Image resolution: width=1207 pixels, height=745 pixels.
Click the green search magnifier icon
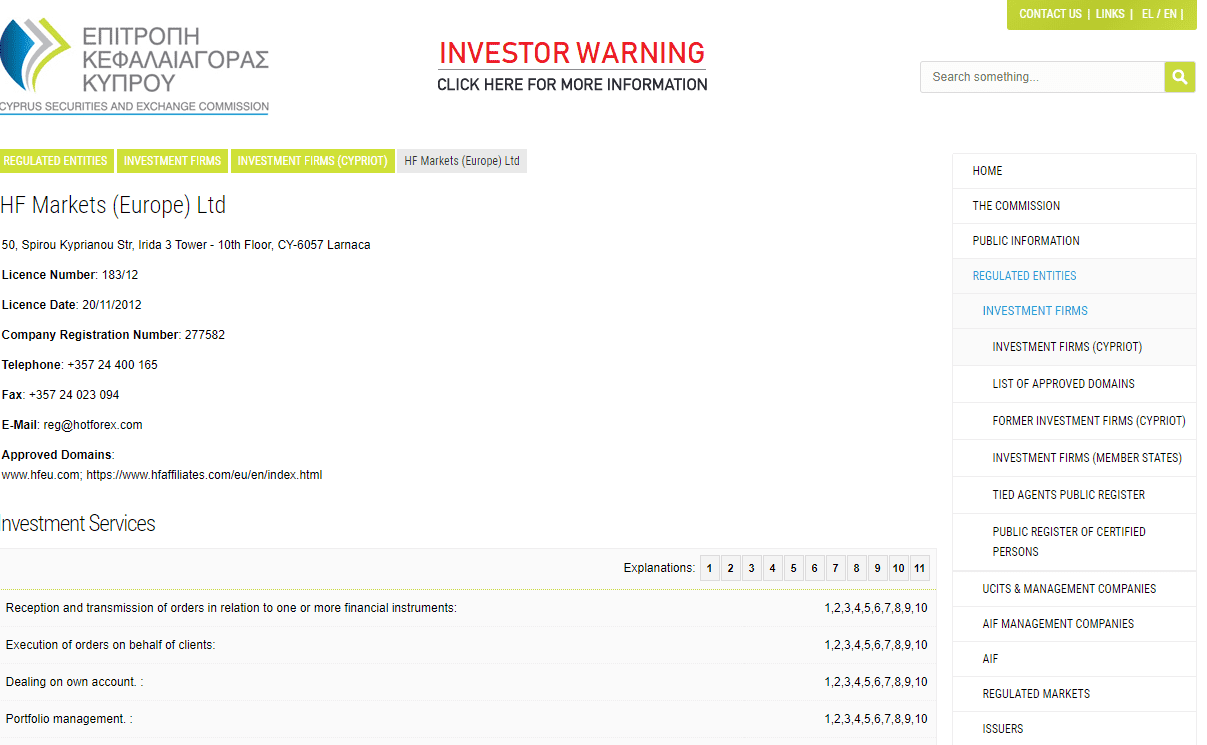(x=1179, y=77)
